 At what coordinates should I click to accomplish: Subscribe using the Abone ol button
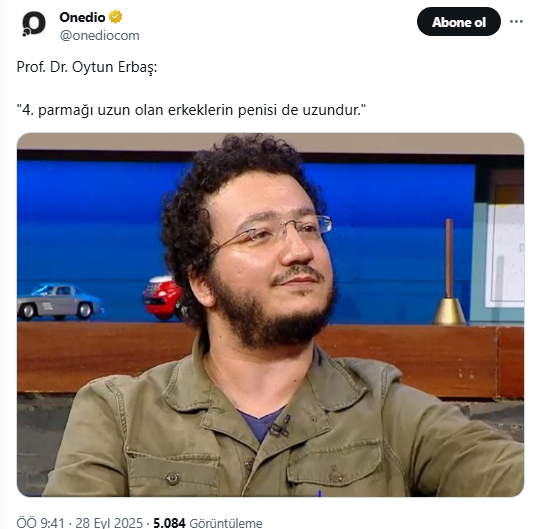point(458,22)
